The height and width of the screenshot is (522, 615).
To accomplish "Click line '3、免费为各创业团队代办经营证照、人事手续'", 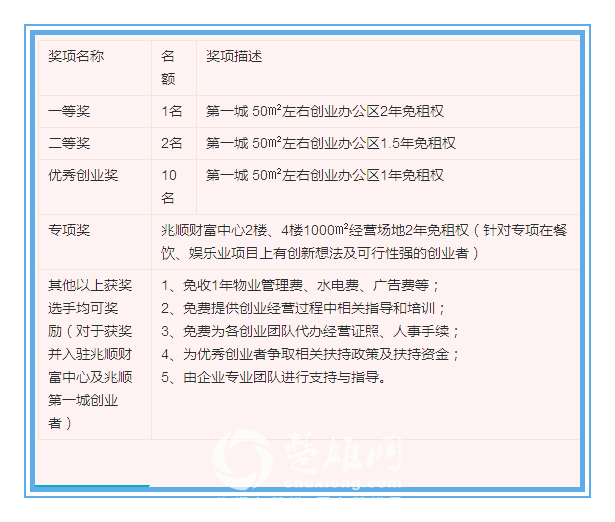I will pos(310,331).
